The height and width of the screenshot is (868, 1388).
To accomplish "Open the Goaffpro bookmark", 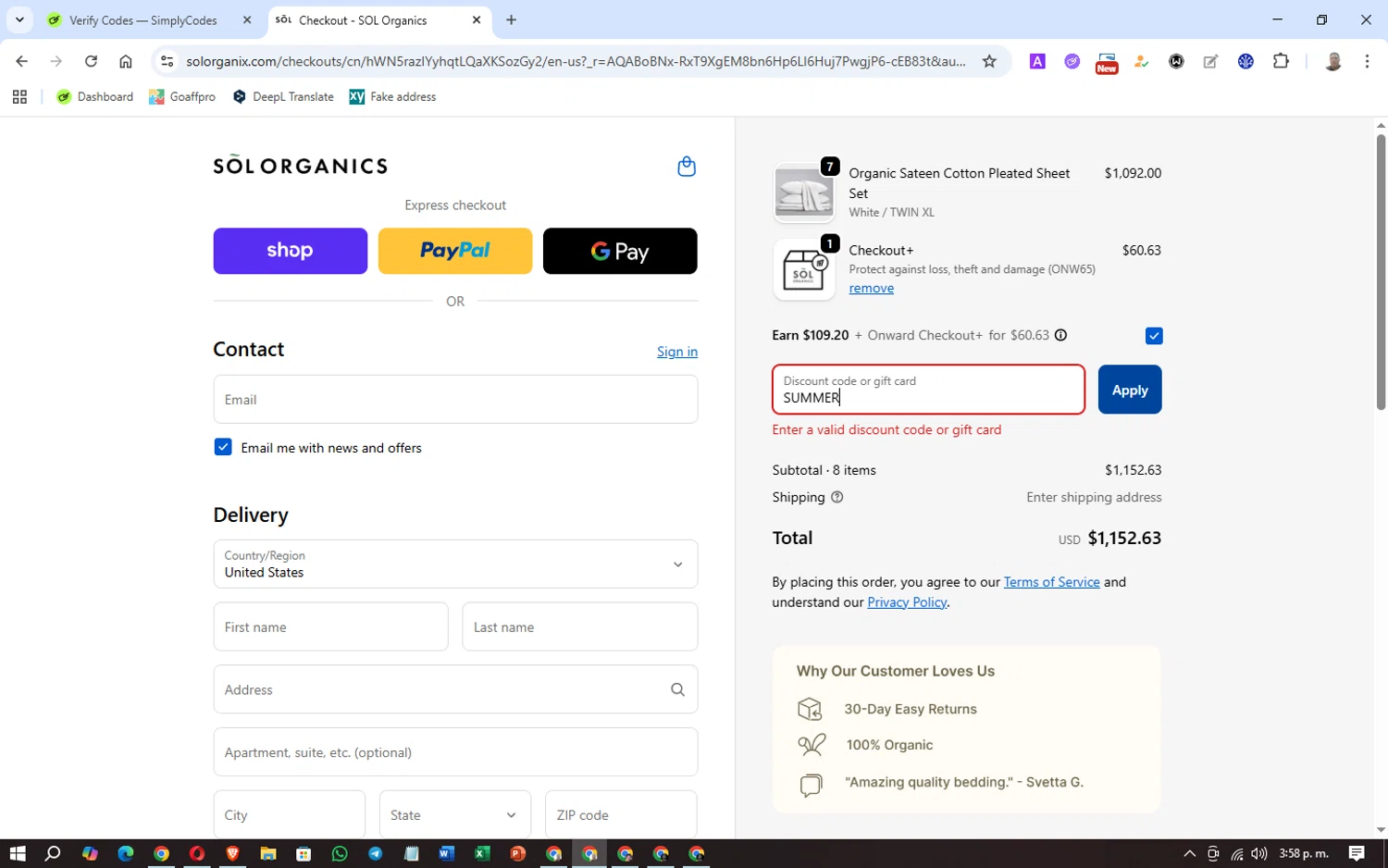I will pos(182,96).
